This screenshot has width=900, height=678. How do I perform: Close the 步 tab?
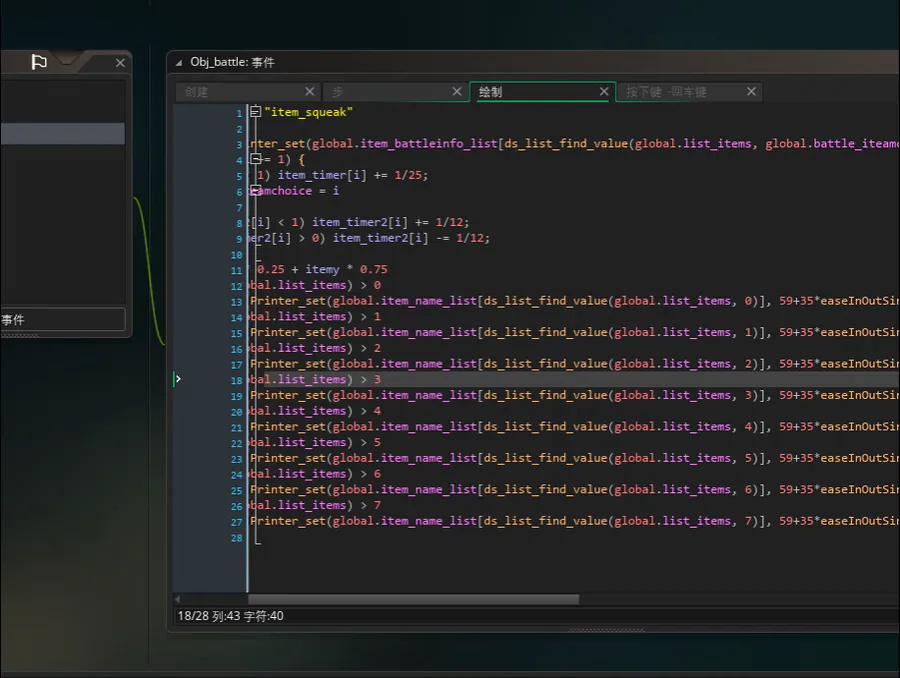tap(457, 91)
